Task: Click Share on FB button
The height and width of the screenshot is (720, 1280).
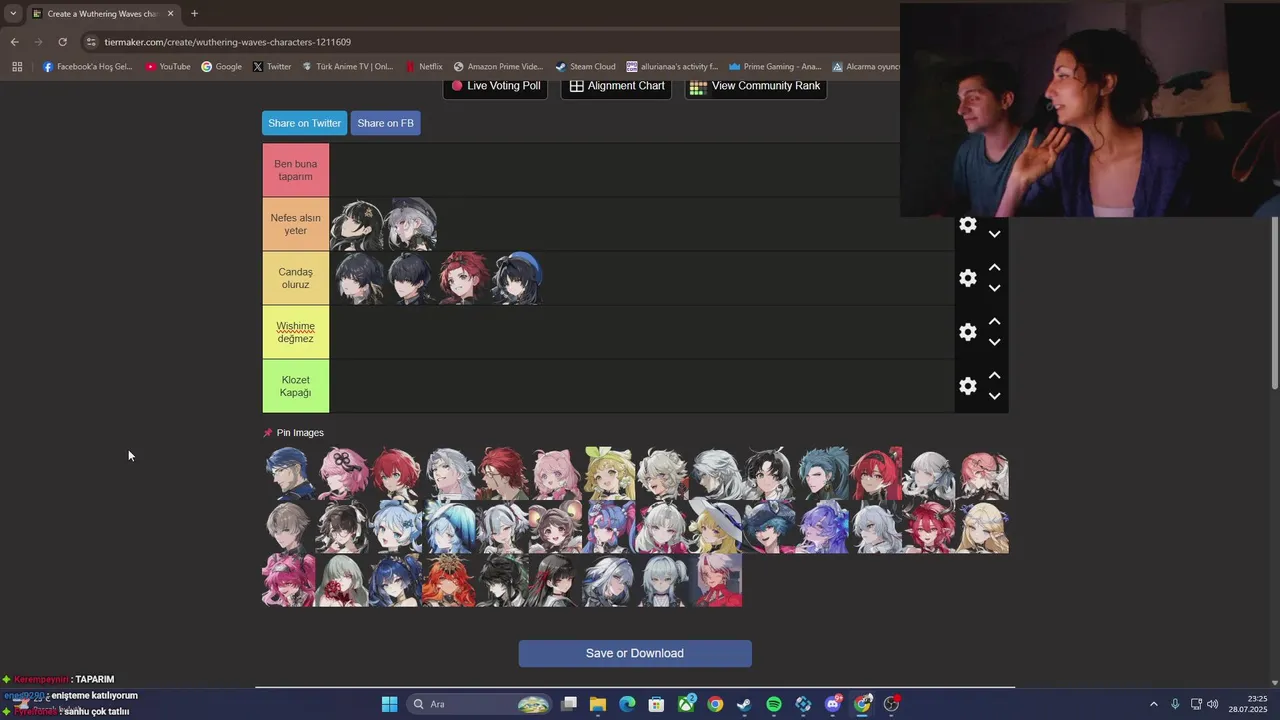Action: [x=385, y=123]
